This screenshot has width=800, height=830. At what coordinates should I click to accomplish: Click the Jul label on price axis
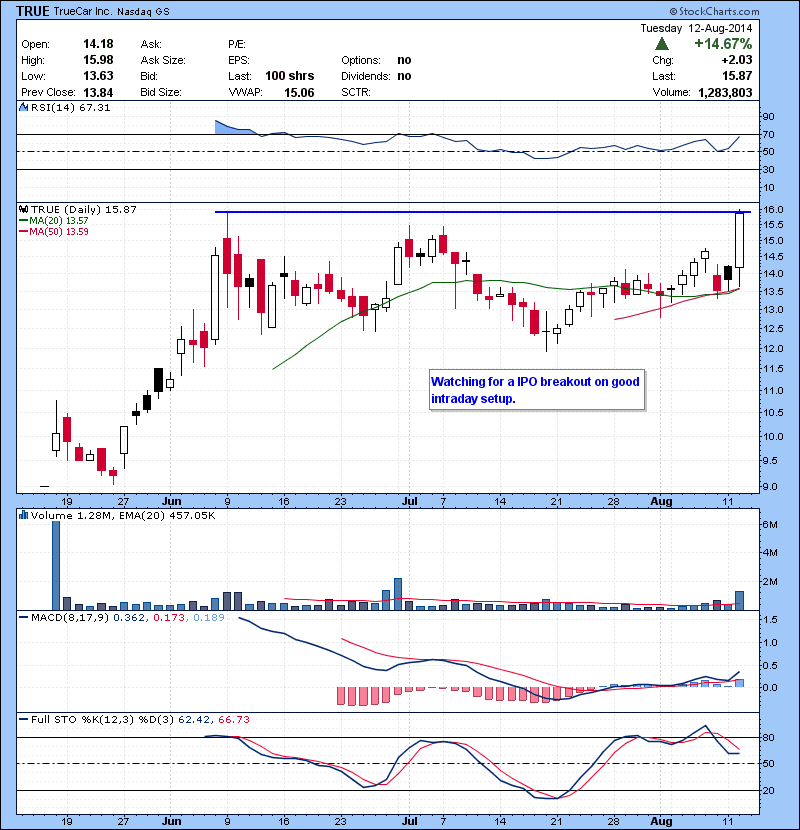[410, 501]
